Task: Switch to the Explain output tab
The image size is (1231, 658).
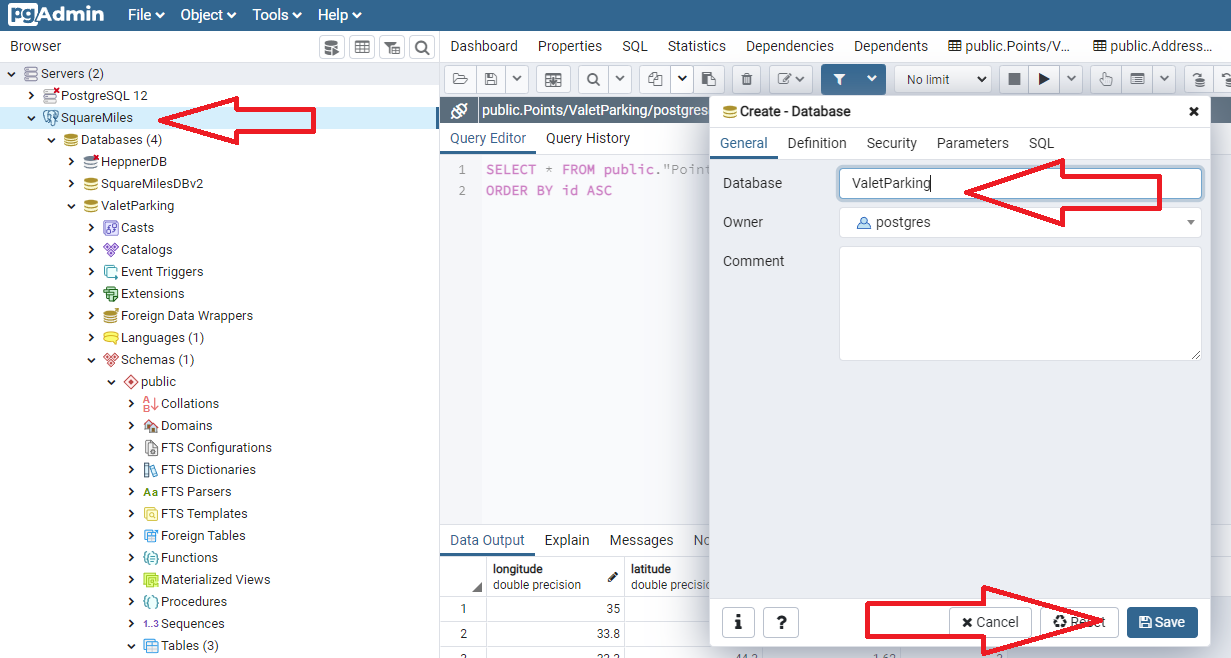Action: [x=567, y=540]
